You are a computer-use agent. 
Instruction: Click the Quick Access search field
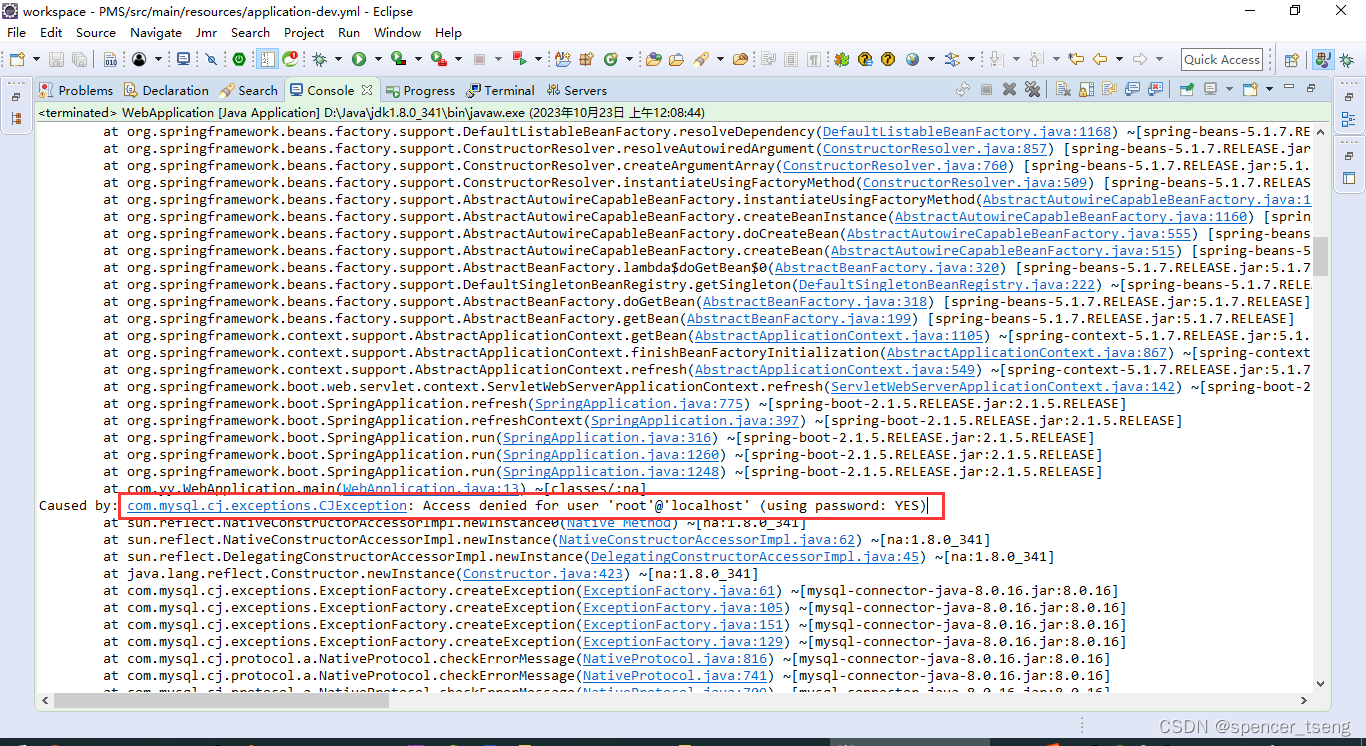[1221, 59]
